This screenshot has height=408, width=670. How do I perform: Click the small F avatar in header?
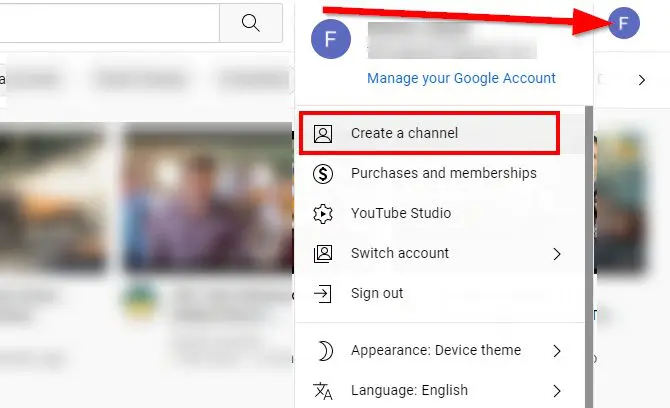[x=623, y=23]
